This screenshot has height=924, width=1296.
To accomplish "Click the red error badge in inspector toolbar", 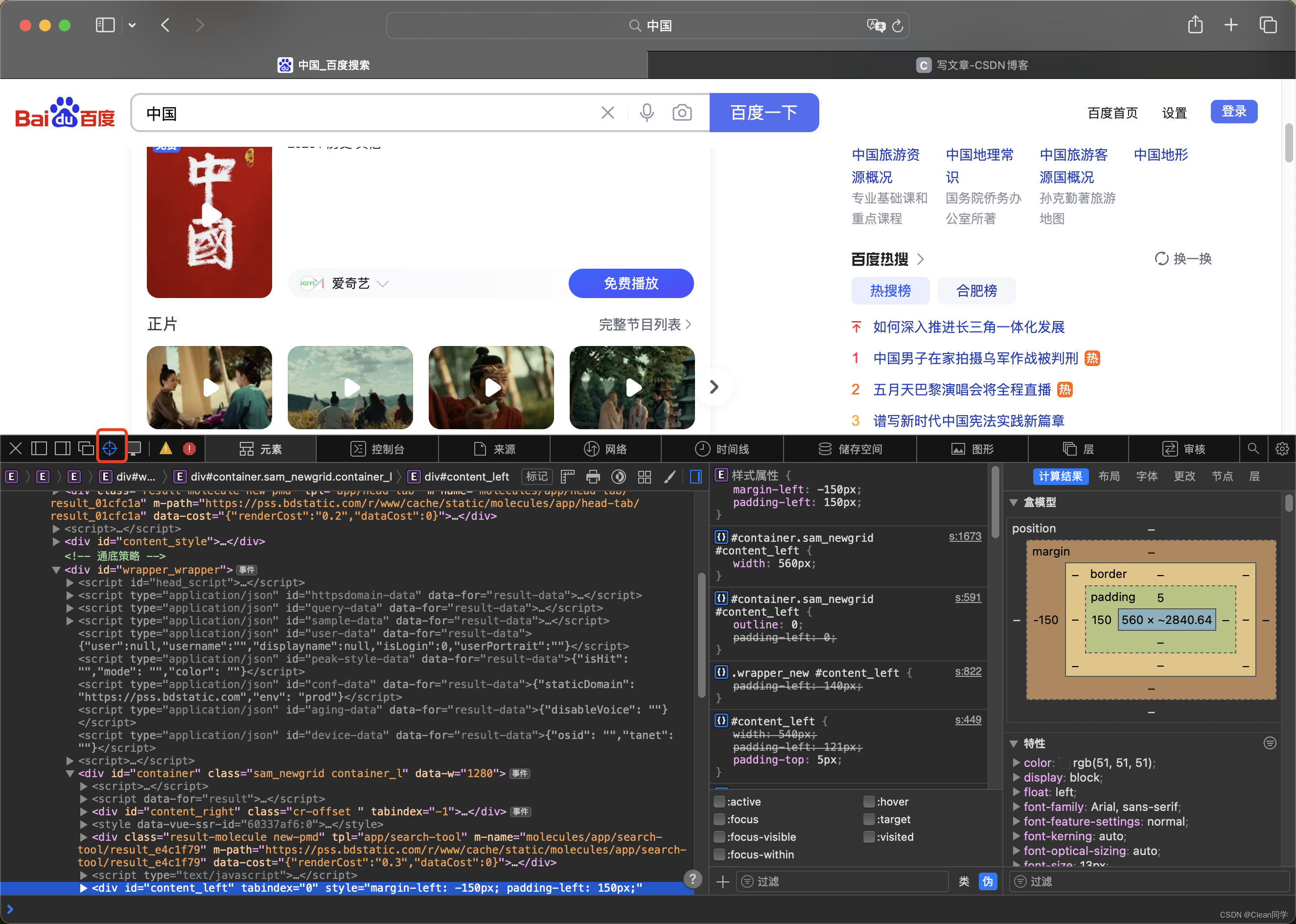I will pos(189,448).
